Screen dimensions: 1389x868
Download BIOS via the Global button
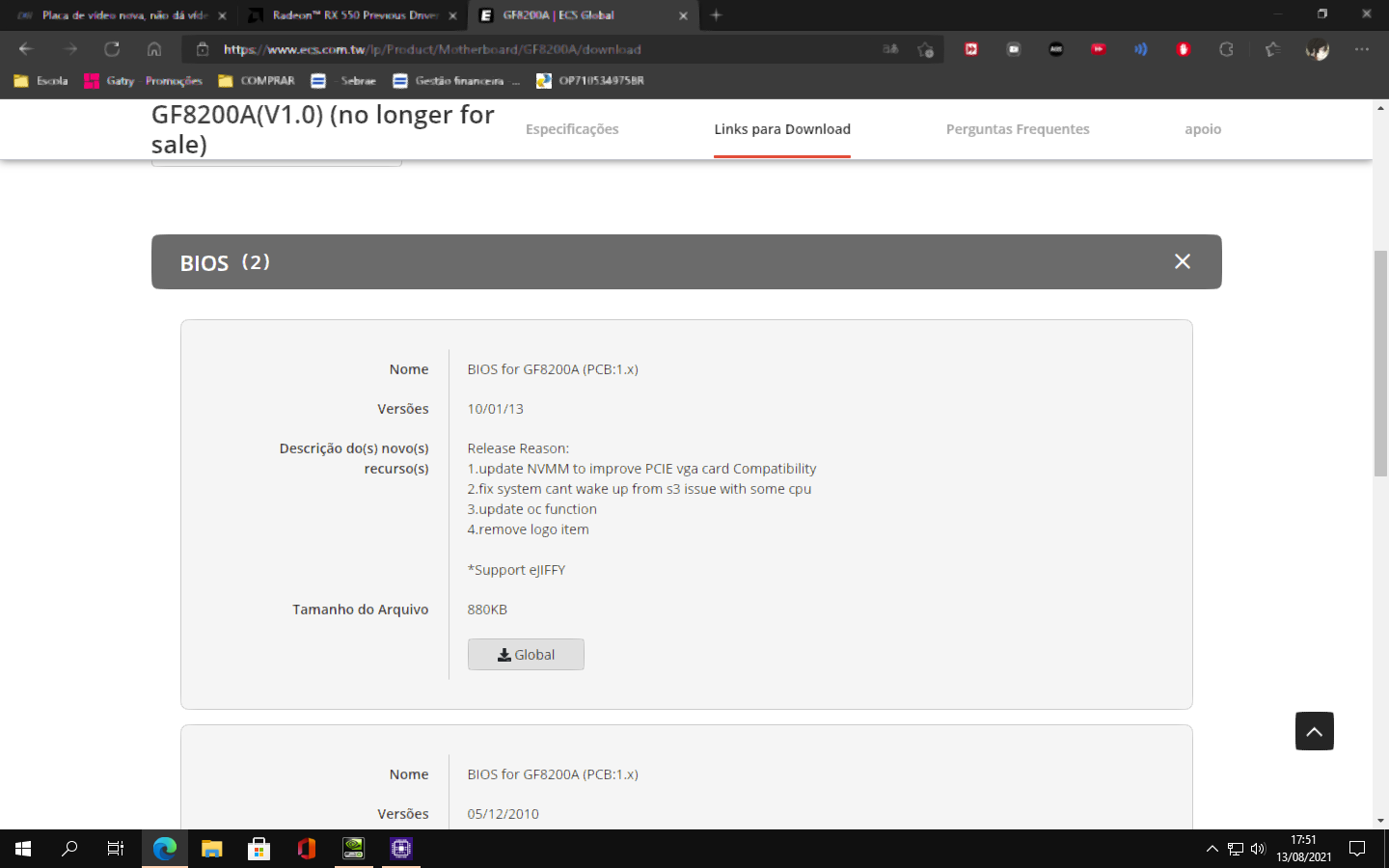click(526, 654)
